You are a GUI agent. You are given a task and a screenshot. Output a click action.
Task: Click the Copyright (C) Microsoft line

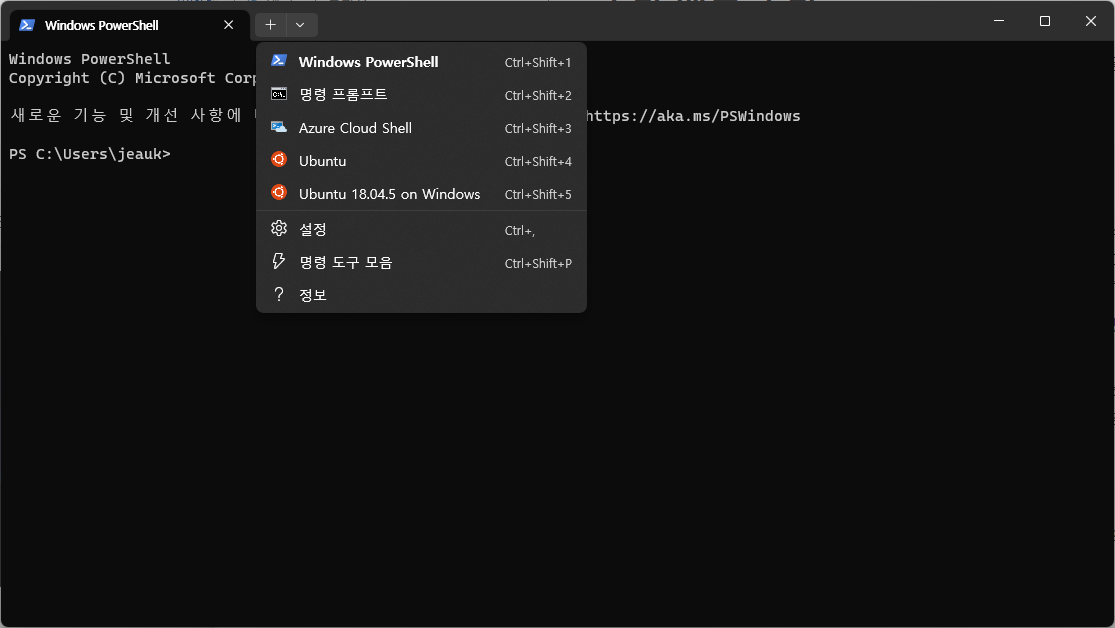coord(132,78)
